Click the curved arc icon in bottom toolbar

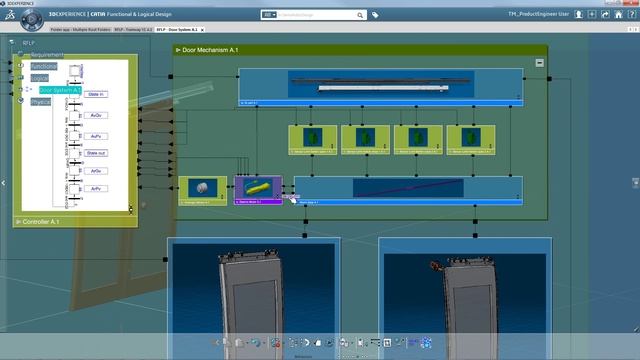click(306, 343)
